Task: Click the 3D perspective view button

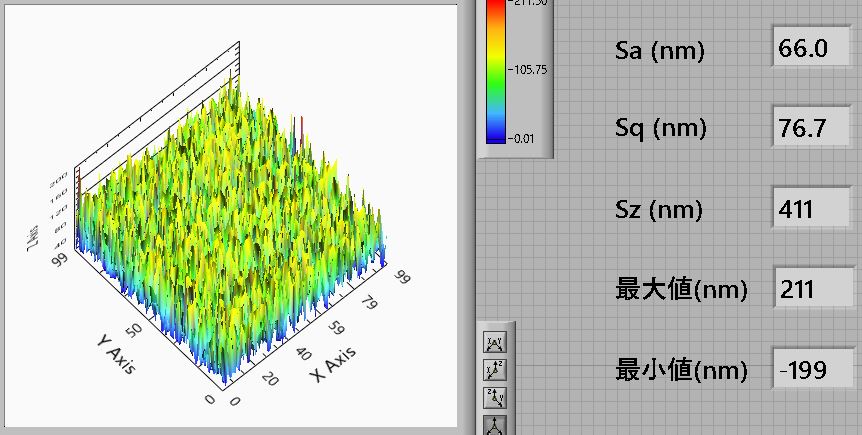Action: click(495, 424)
